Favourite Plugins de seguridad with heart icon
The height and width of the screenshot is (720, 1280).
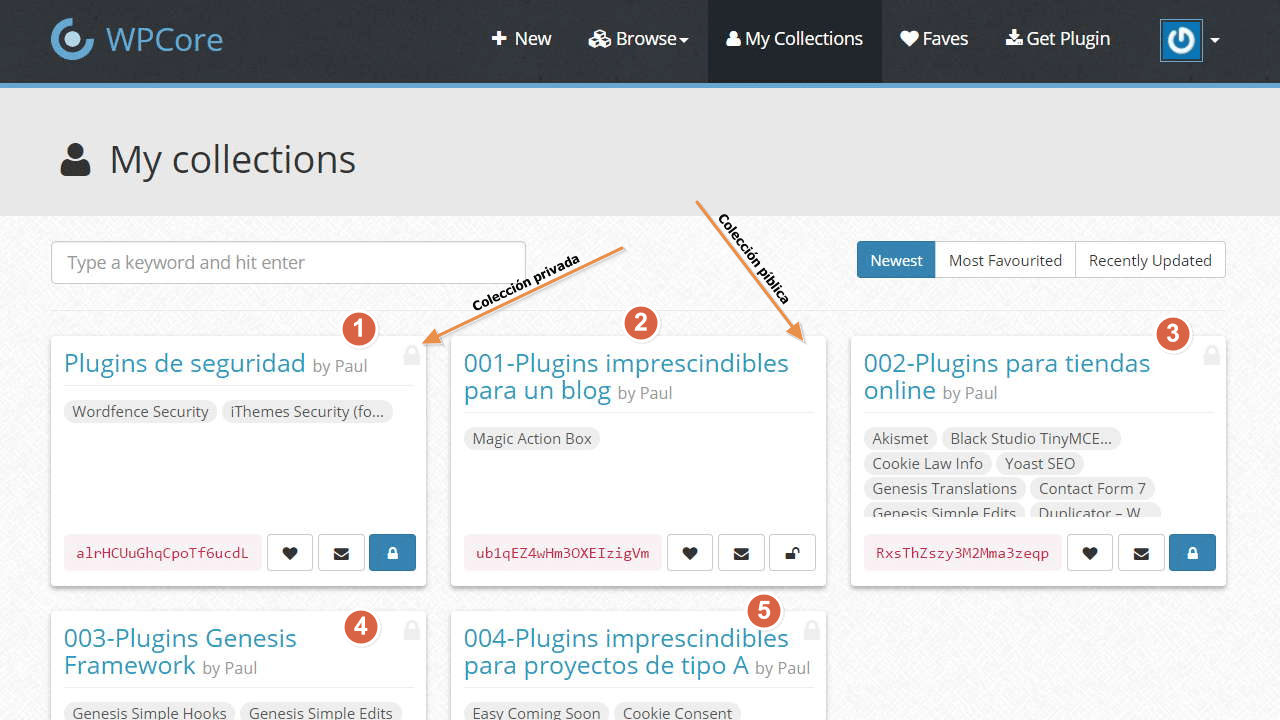tap(290, 553)
